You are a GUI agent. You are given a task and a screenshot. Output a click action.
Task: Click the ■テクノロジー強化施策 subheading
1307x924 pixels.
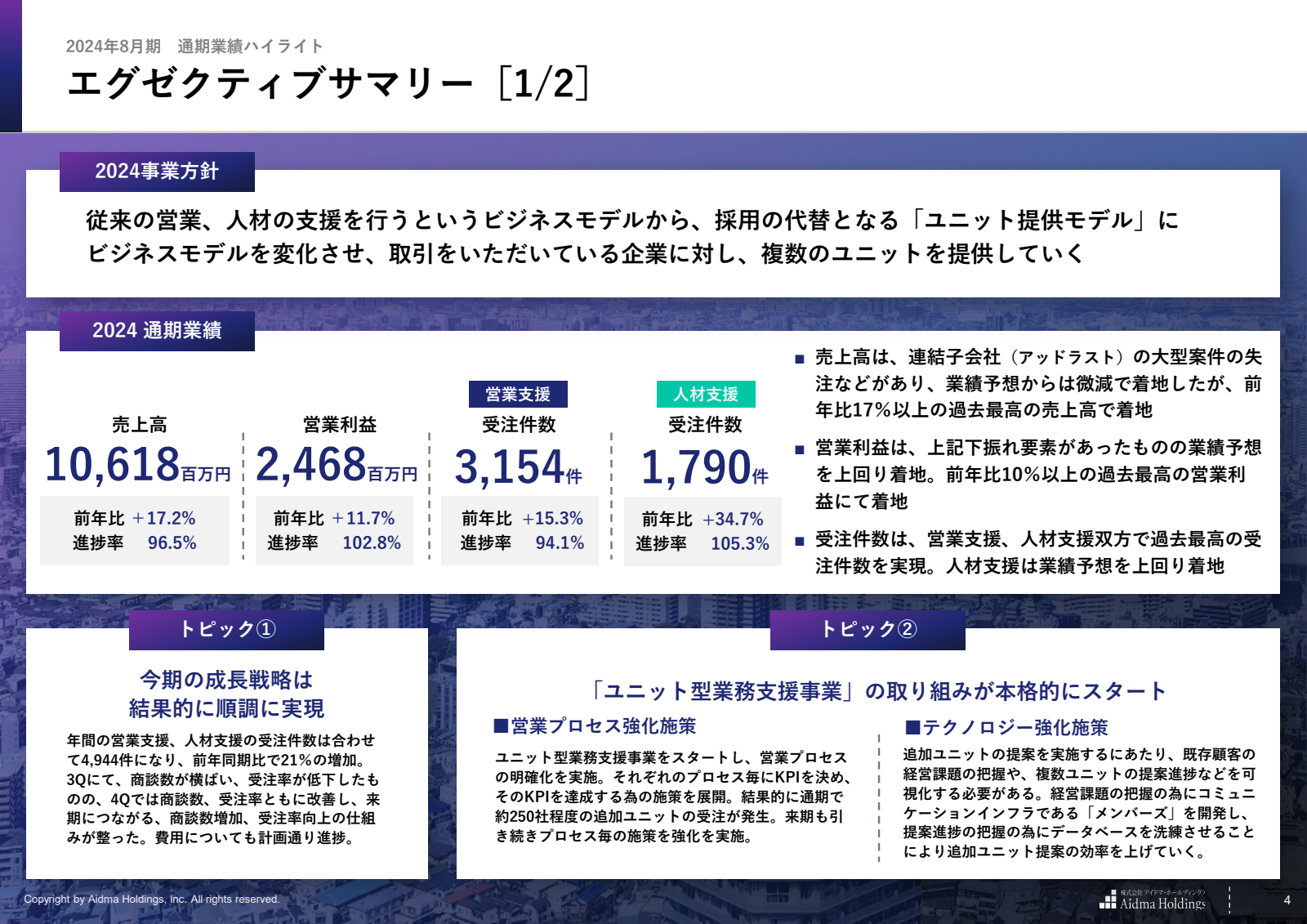(x=1006, y=728)
